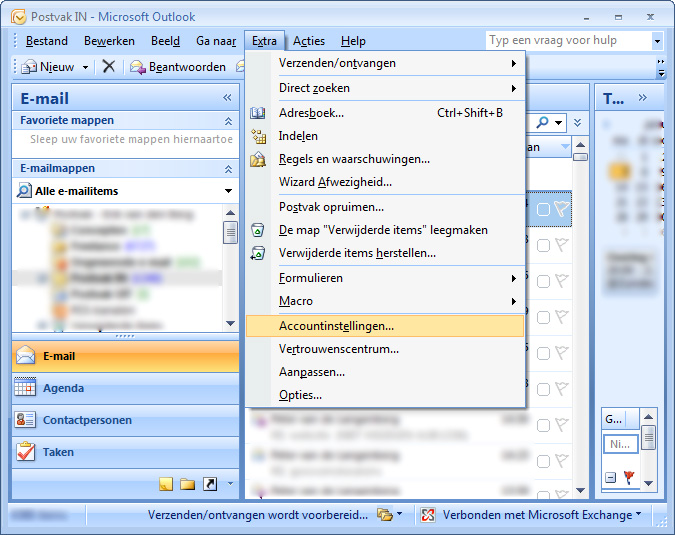Switch to the Agenda pane

(x=125, y=388)
